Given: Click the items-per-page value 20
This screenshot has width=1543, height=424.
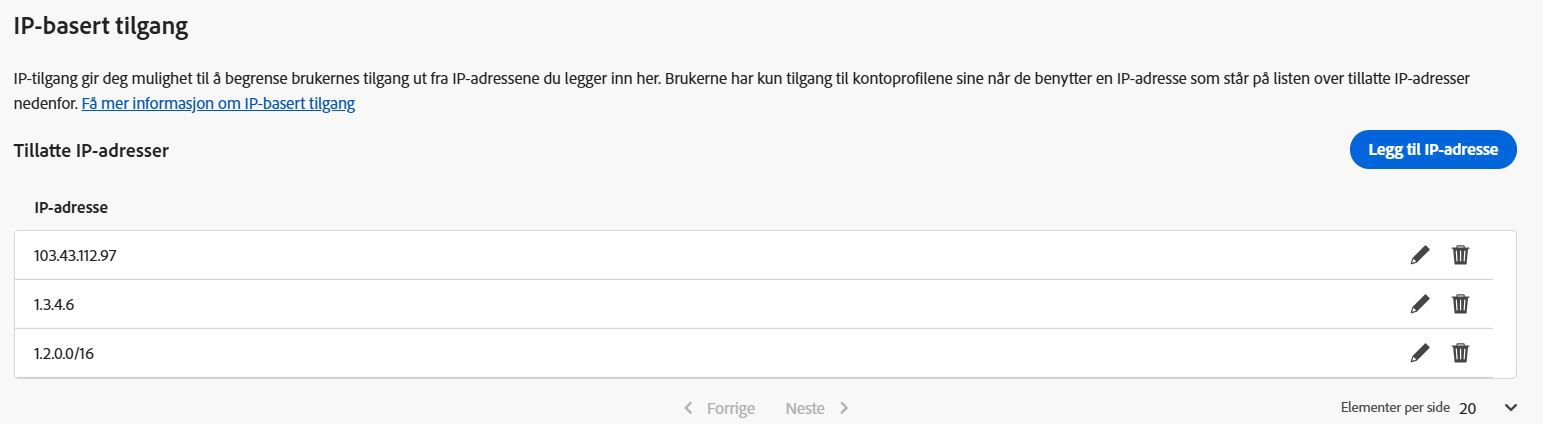Looking at the screenshot, I should (x=1467, y=408).
